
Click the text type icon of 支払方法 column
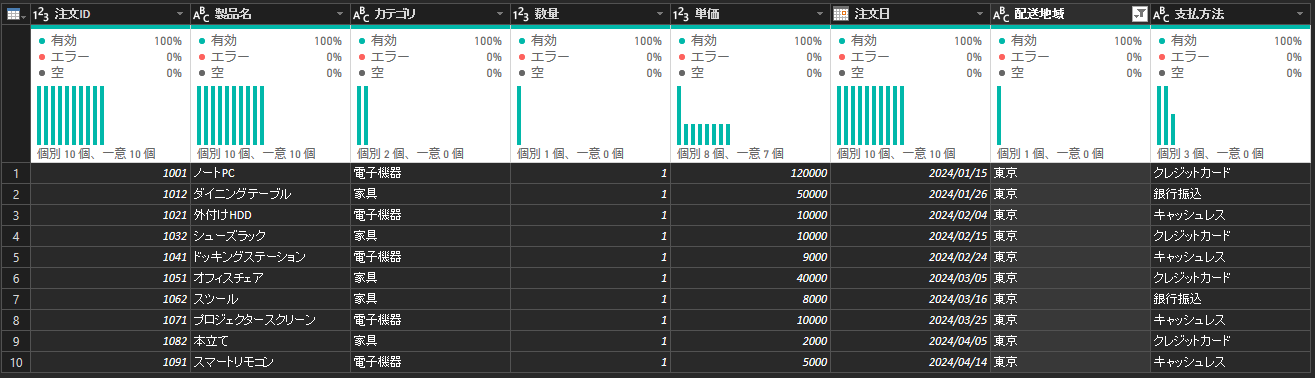point(1161,13)
